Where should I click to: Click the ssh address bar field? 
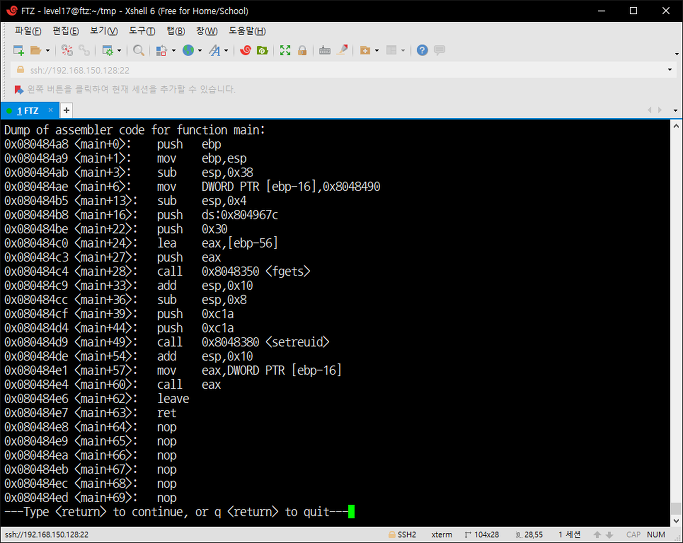tap(344, 70)
